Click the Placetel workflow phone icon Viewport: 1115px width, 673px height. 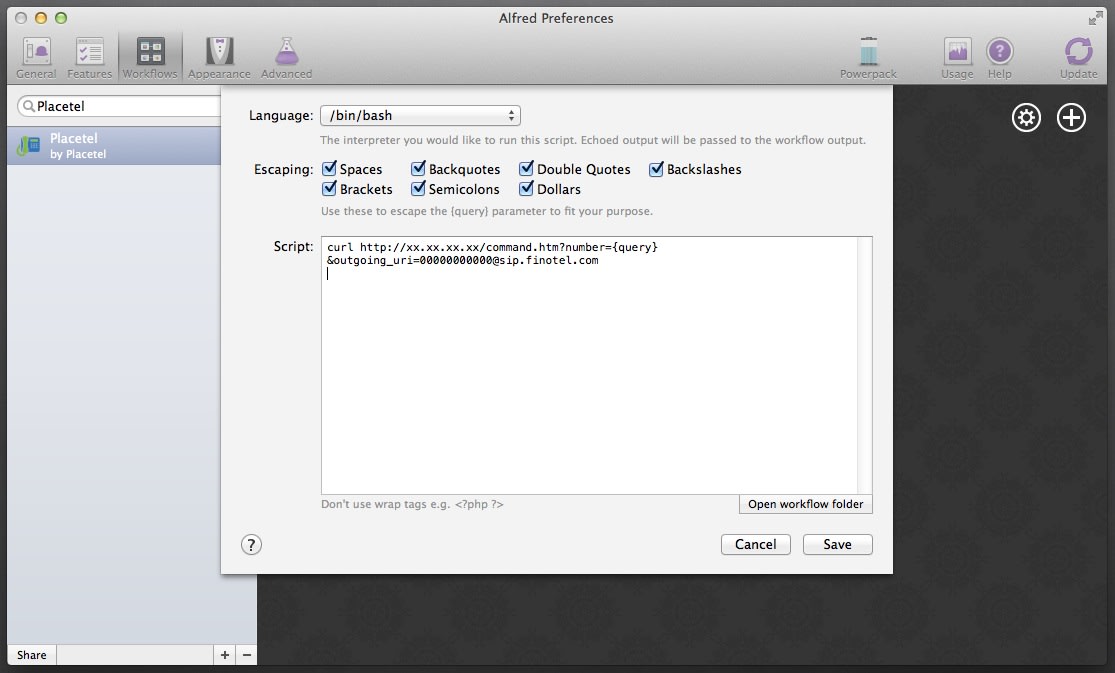tap(28, 145)
